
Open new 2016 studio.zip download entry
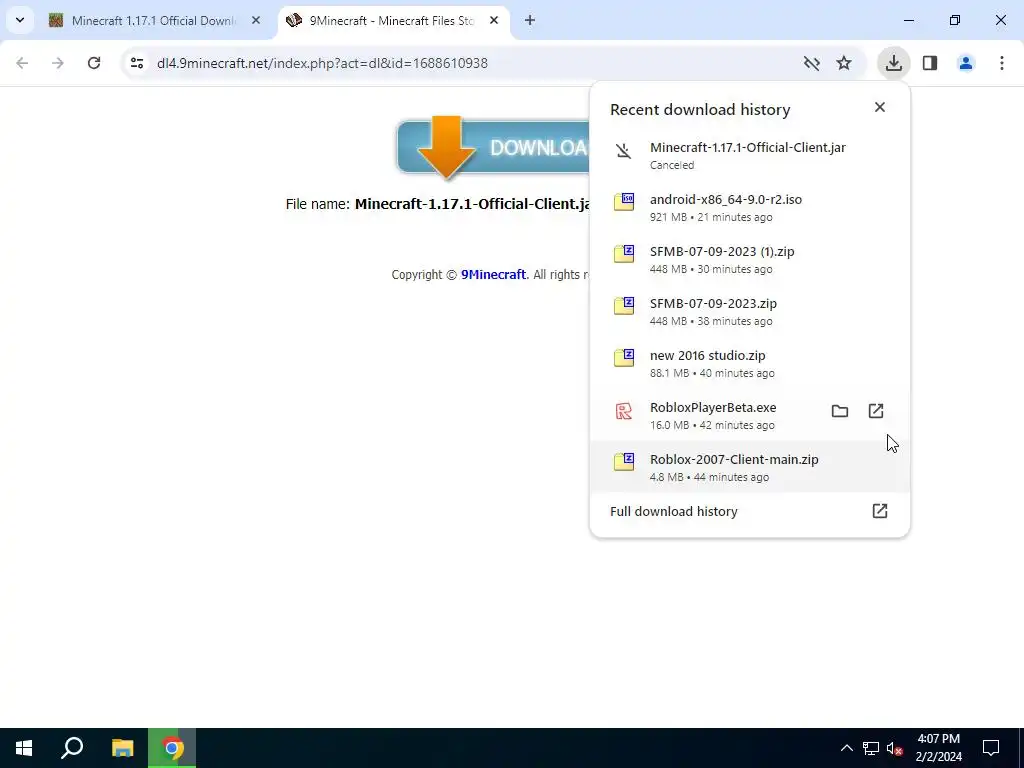(749, 363)
